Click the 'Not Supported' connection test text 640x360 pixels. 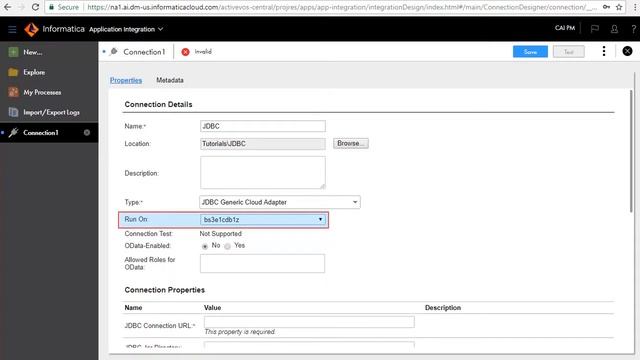tap(220, 234)
